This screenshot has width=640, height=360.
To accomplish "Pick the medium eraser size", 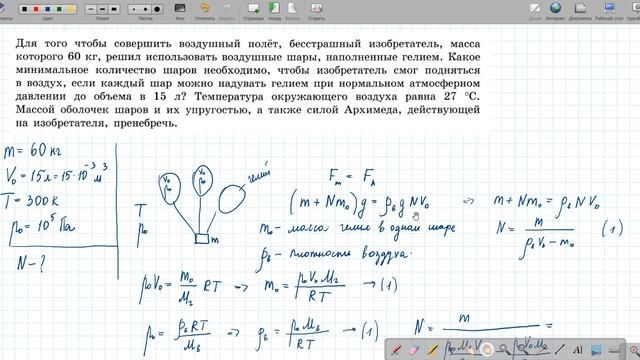I will coord(146,9).
